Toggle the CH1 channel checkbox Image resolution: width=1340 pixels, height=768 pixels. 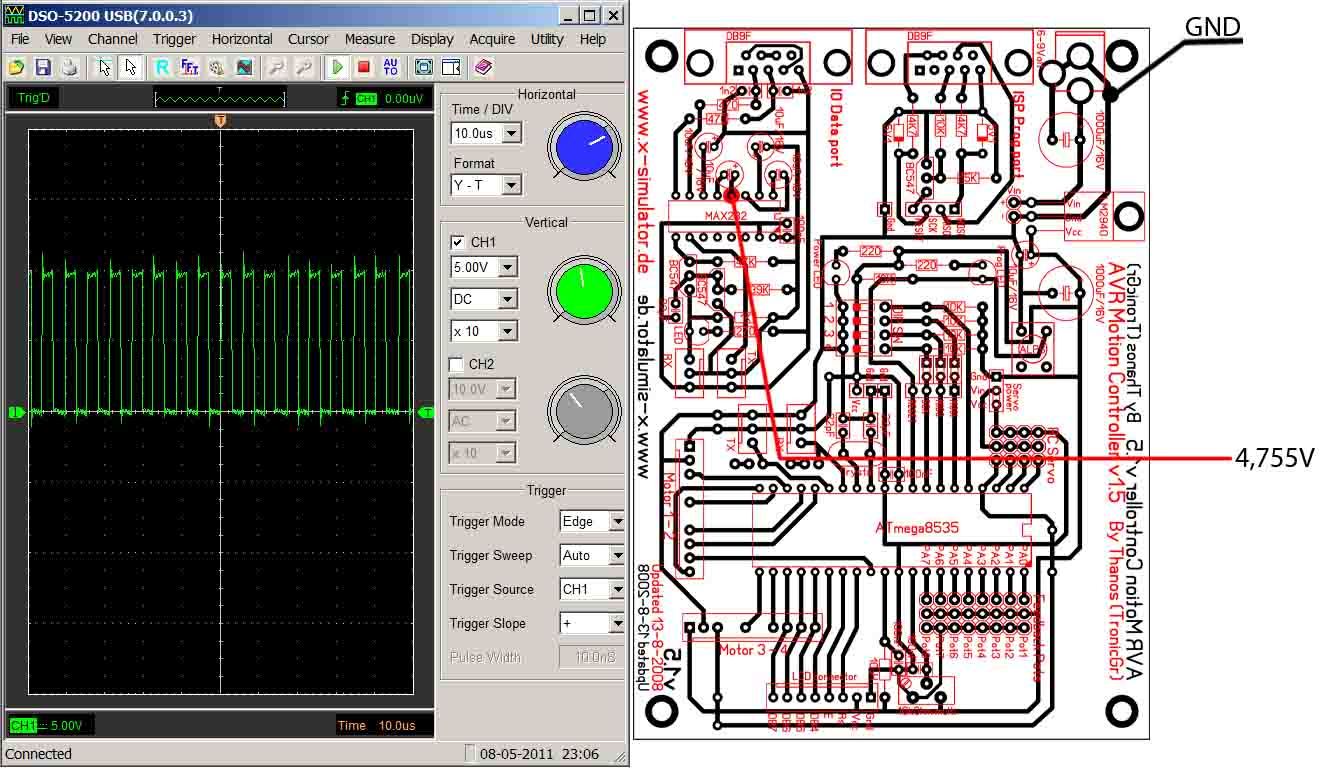tap(457, 242)
